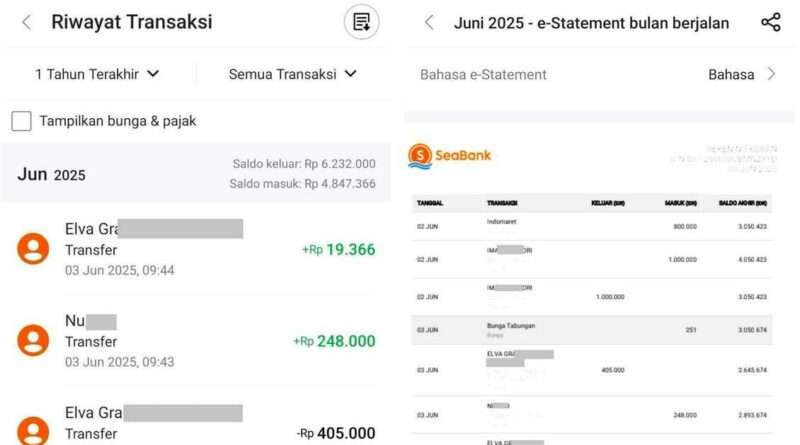The width and height of the screenshot is (800, 445).
Task: Open the Elva Gra +Rp 19.366 transaction
Action: (x=196, y=249)
